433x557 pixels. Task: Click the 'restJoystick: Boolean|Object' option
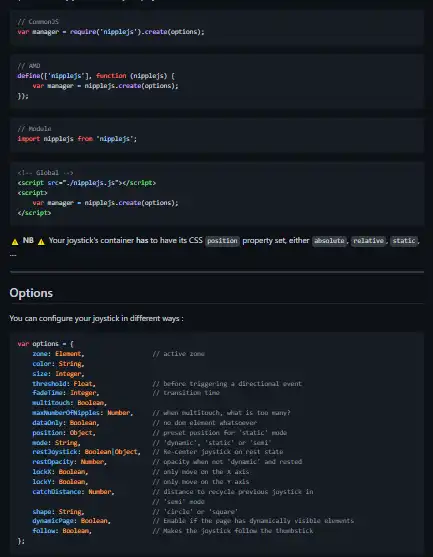[86, 451]
